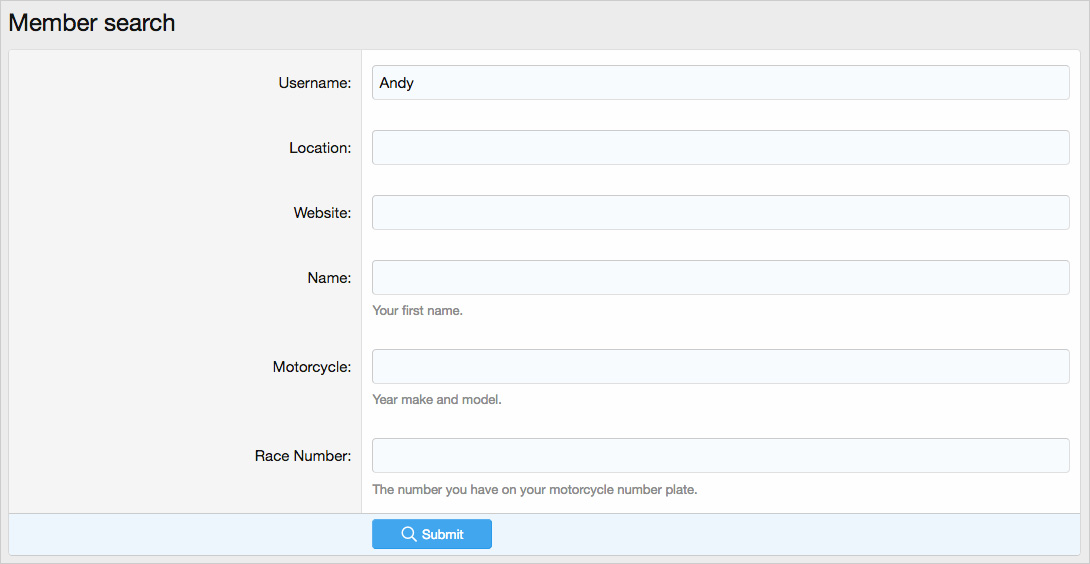Image resolution: width=1090 pixels, height=564 pixels.
Task: Focus the Username input field
Action: [x=720, y=83]
